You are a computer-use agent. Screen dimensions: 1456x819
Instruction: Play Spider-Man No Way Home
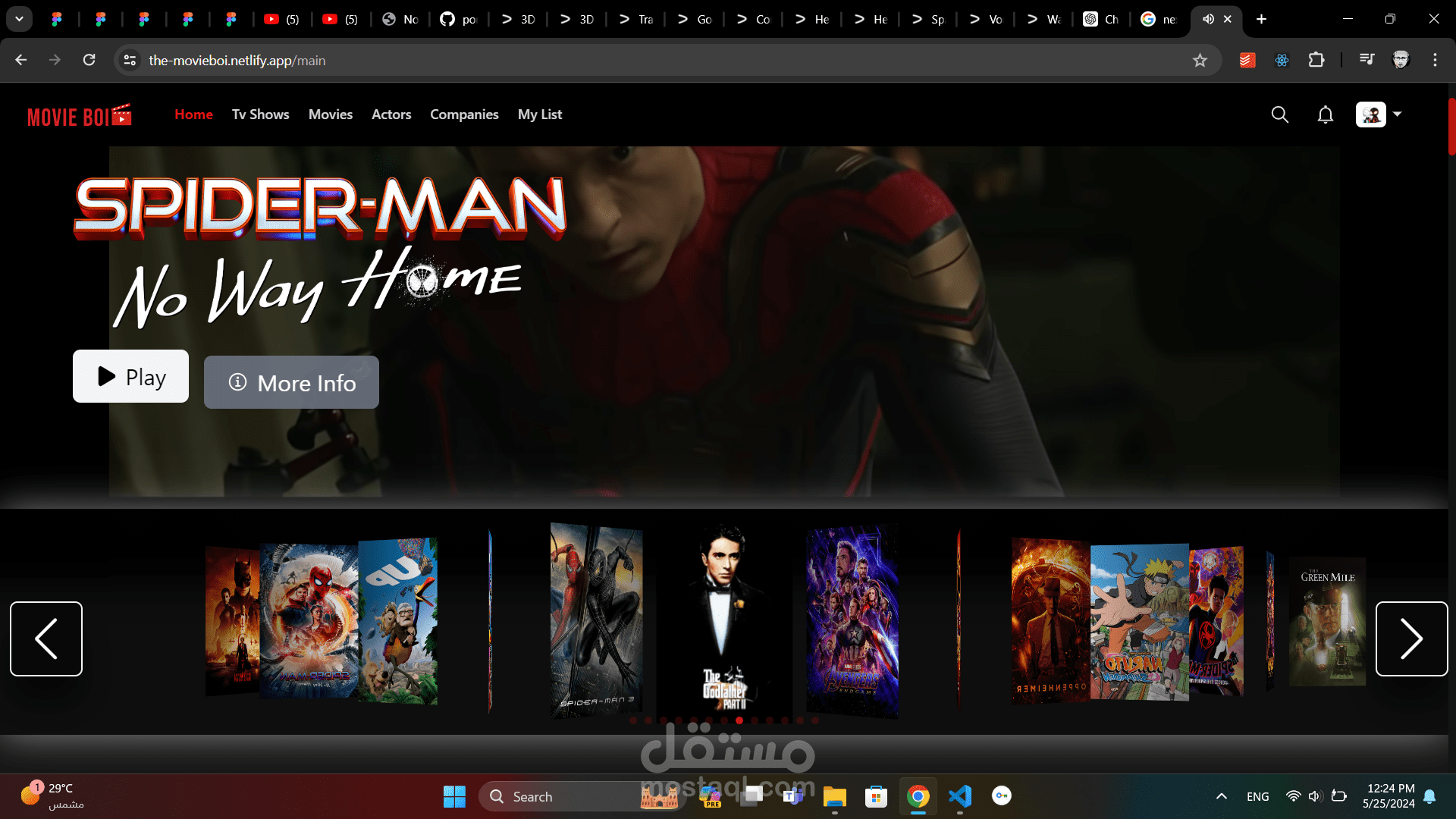[130, 376]
